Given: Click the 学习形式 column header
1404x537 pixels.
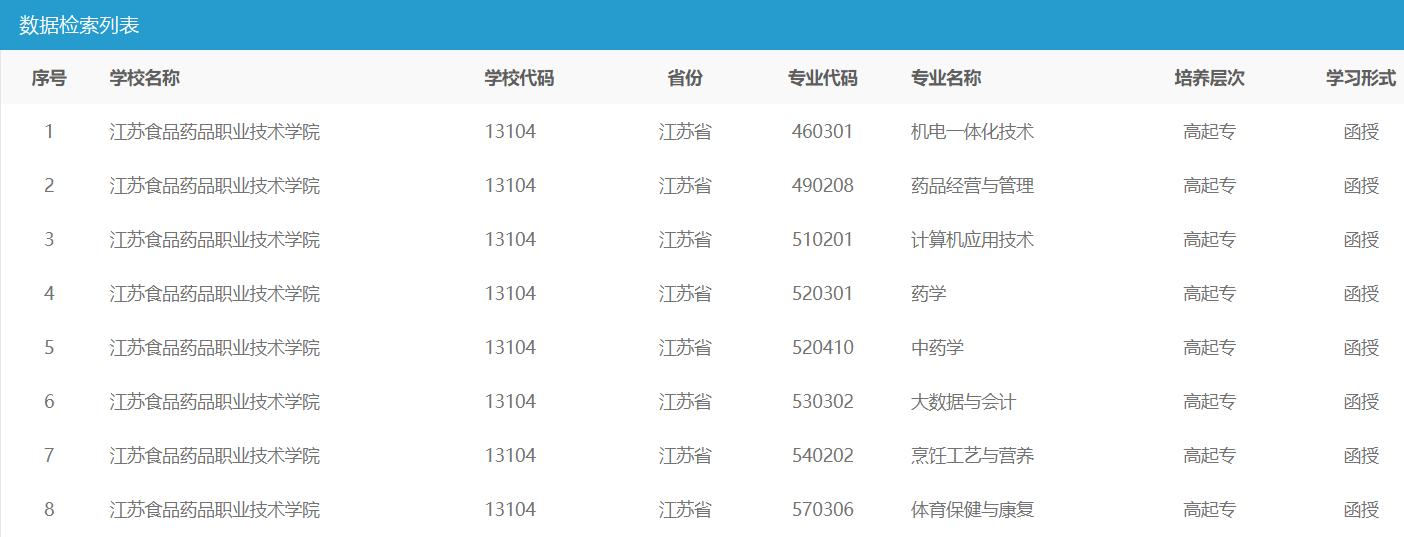Looking at the screenshot, I should (x=1361, y=78).
